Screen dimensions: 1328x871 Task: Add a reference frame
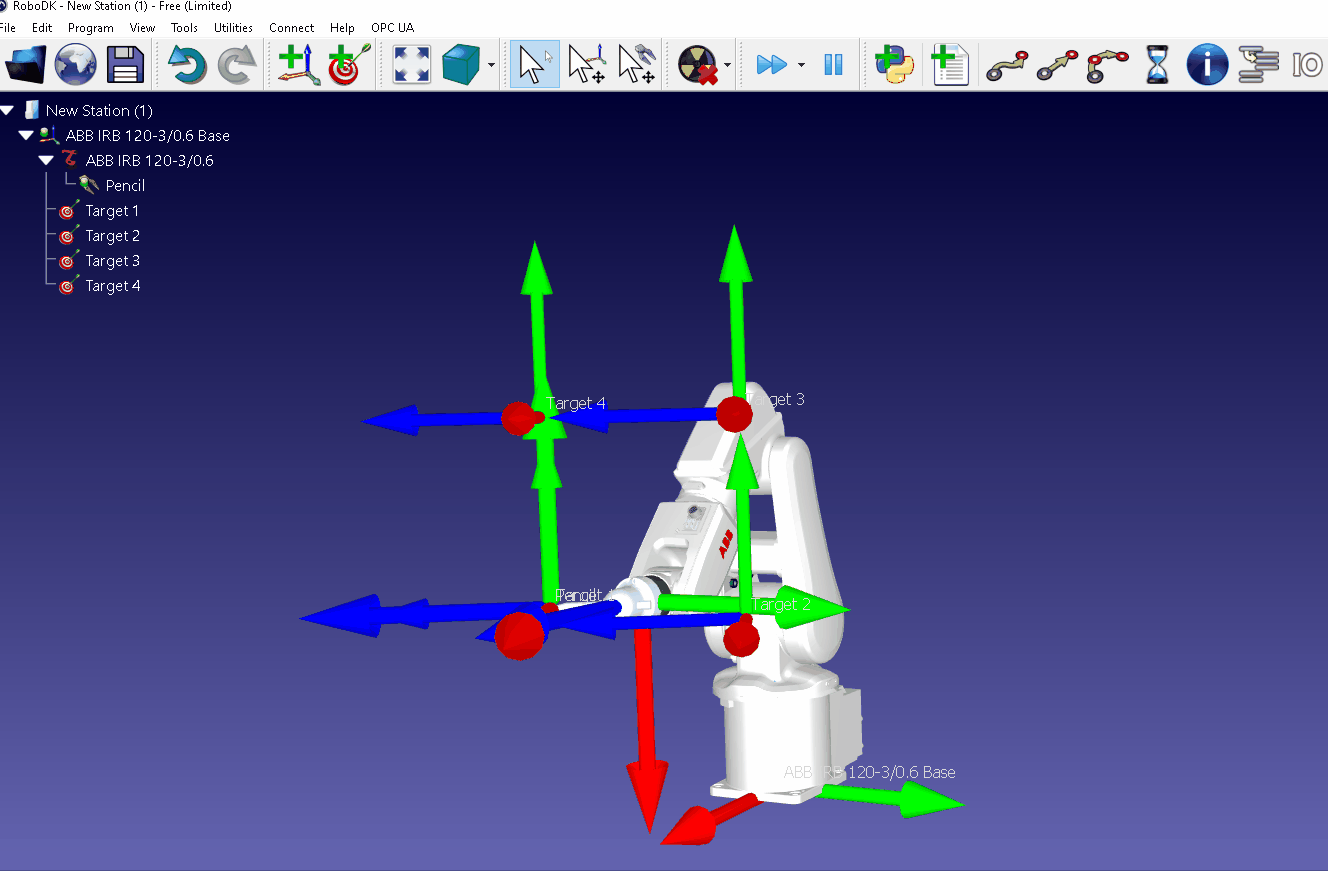[299, 65]
